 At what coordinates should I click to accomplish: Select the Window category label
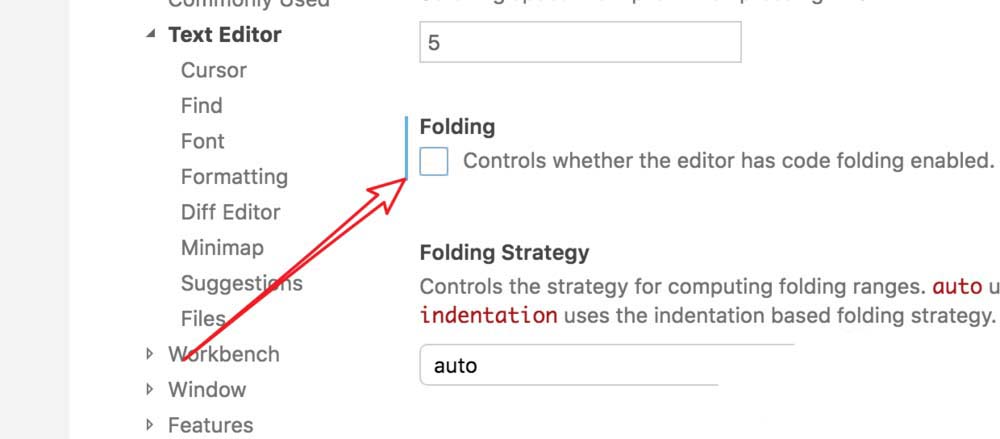point(206,389)
